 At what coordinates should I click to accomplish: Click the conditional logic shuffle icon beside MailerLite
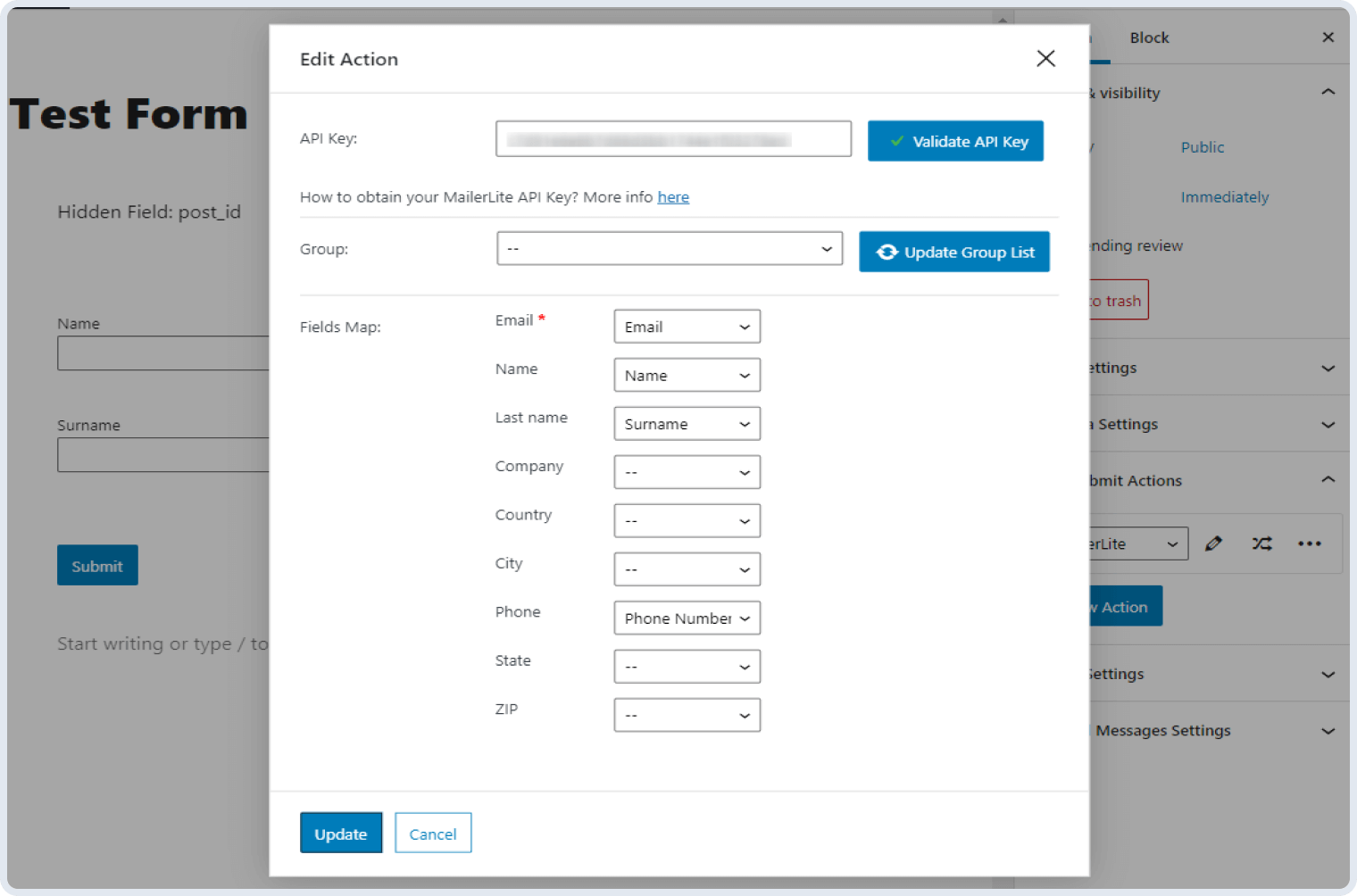[x=1261, y=543]
